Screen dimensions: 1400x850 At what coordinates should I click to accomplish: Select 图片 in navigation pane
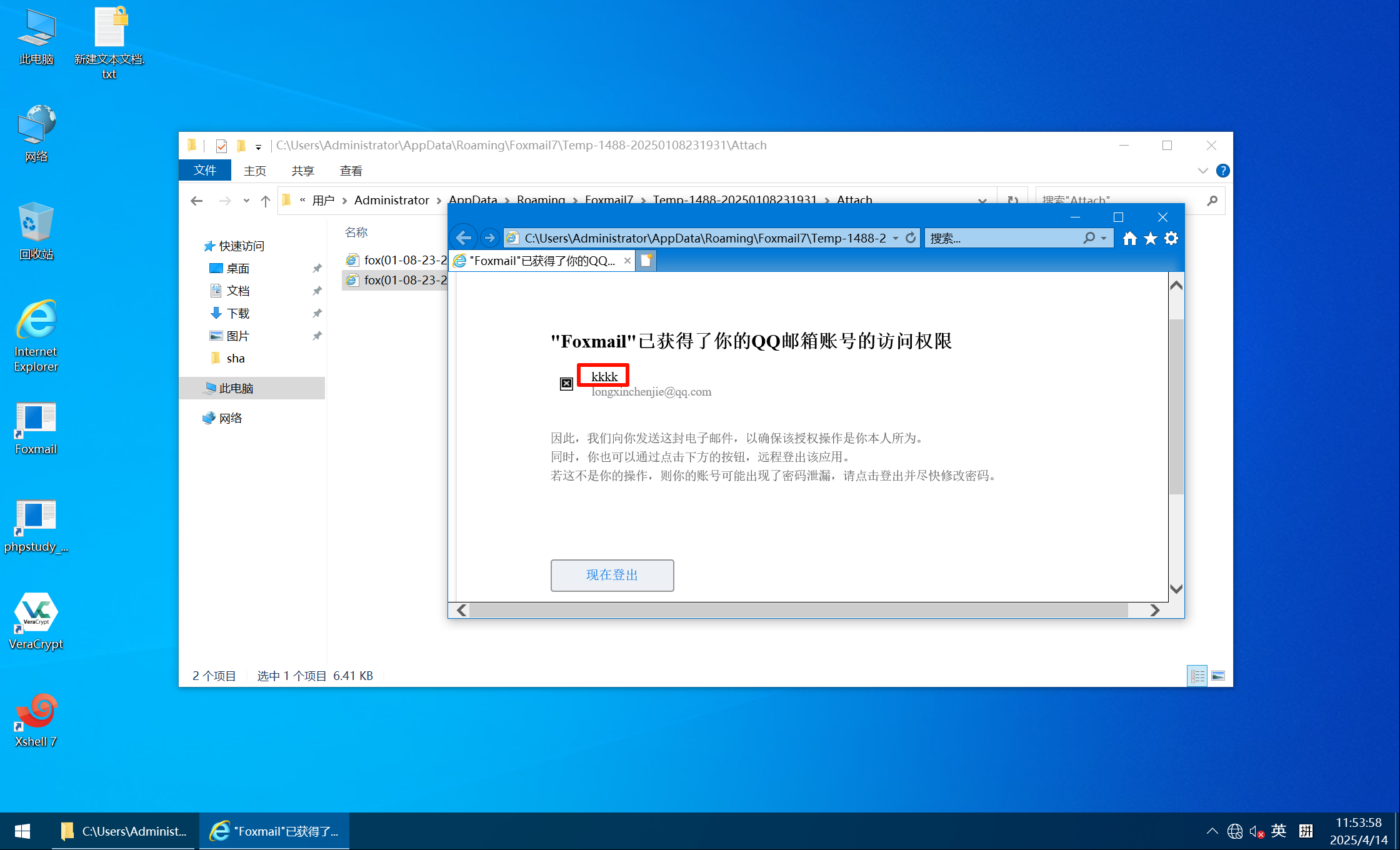tap(238, 336)
